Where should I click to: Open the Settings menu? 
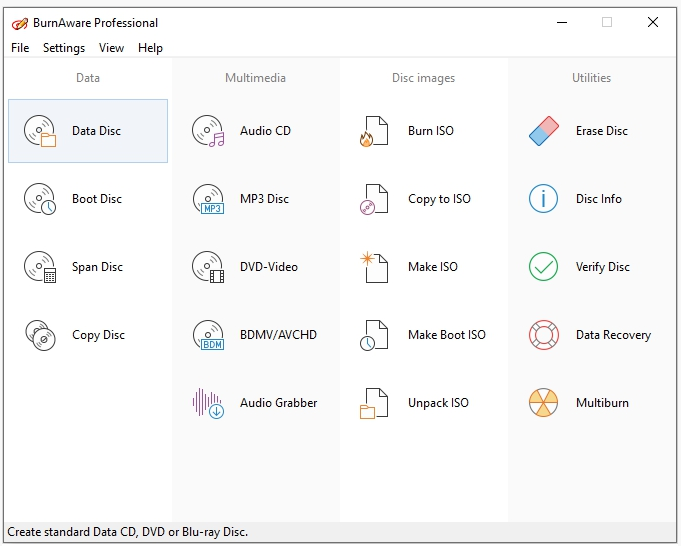tap(64, 48)
